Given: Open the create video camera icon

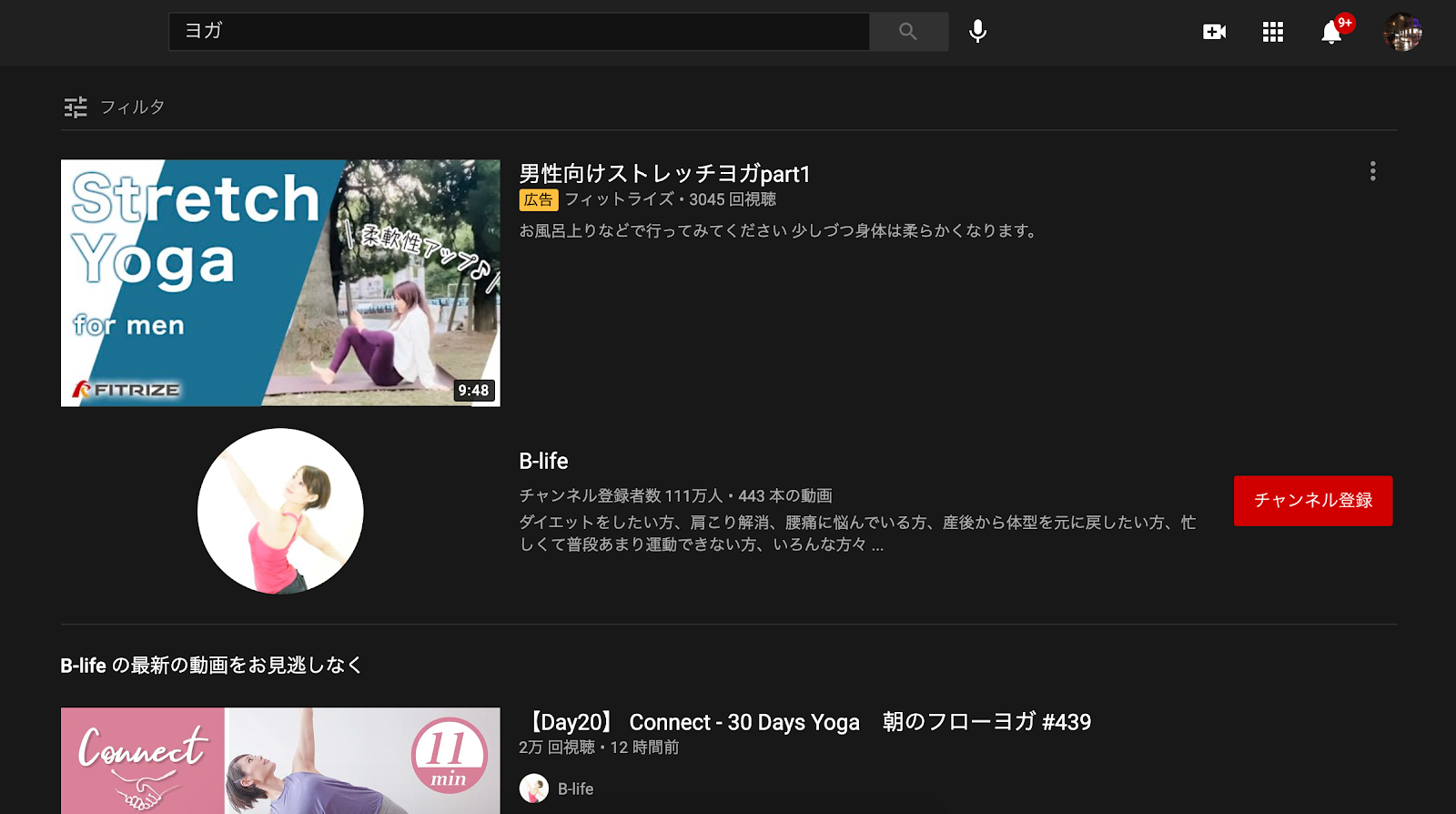Looking at the screenshot, I should 1214,32.
